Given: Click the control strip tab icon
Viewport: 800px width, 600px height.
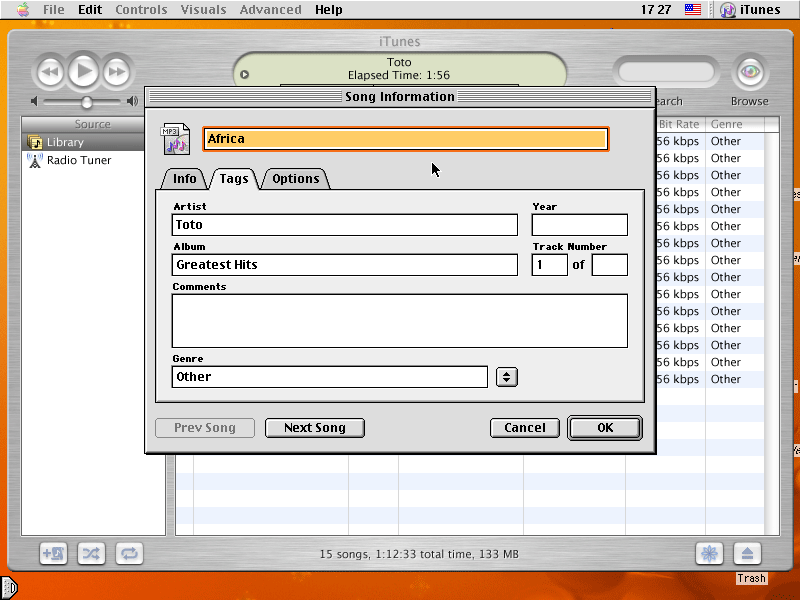Looking at the screenshot, I should [9, 588].
